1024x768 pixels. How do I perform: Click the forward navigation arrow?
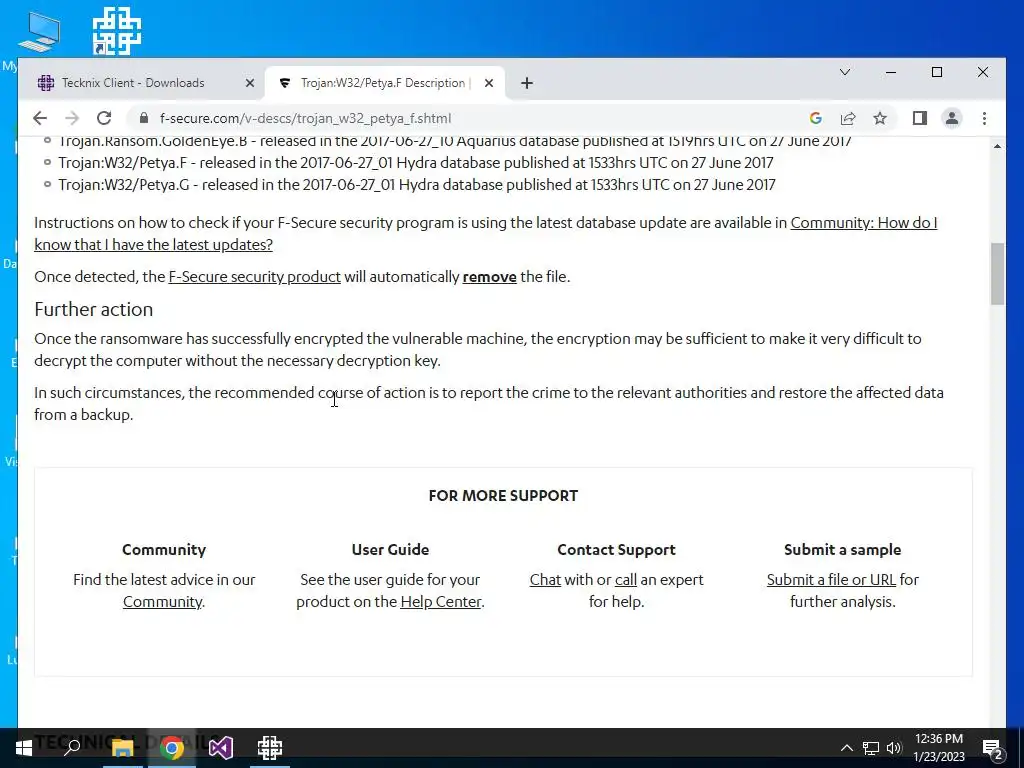(72, 118)
